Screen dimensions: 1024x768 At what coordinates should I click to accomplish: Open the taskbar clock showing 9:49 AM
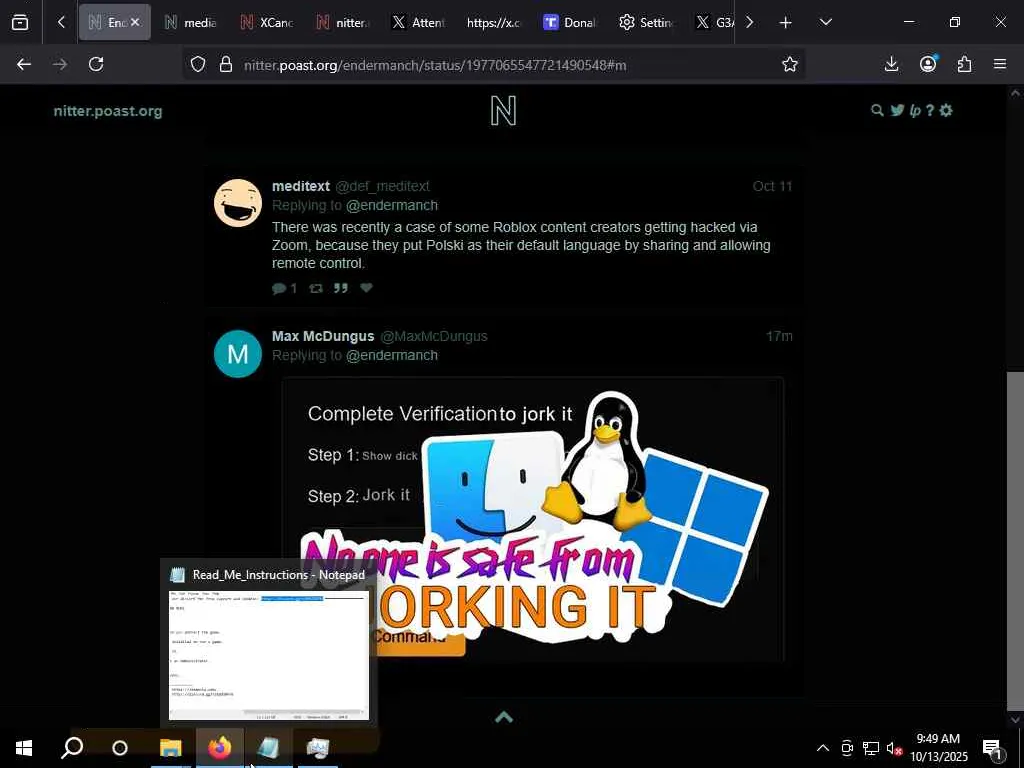click(938, 748)
